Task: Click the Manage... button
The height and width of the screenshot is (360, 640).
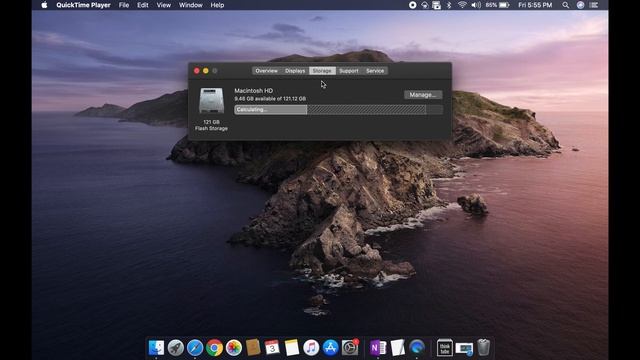Action: tap(423, 95)
